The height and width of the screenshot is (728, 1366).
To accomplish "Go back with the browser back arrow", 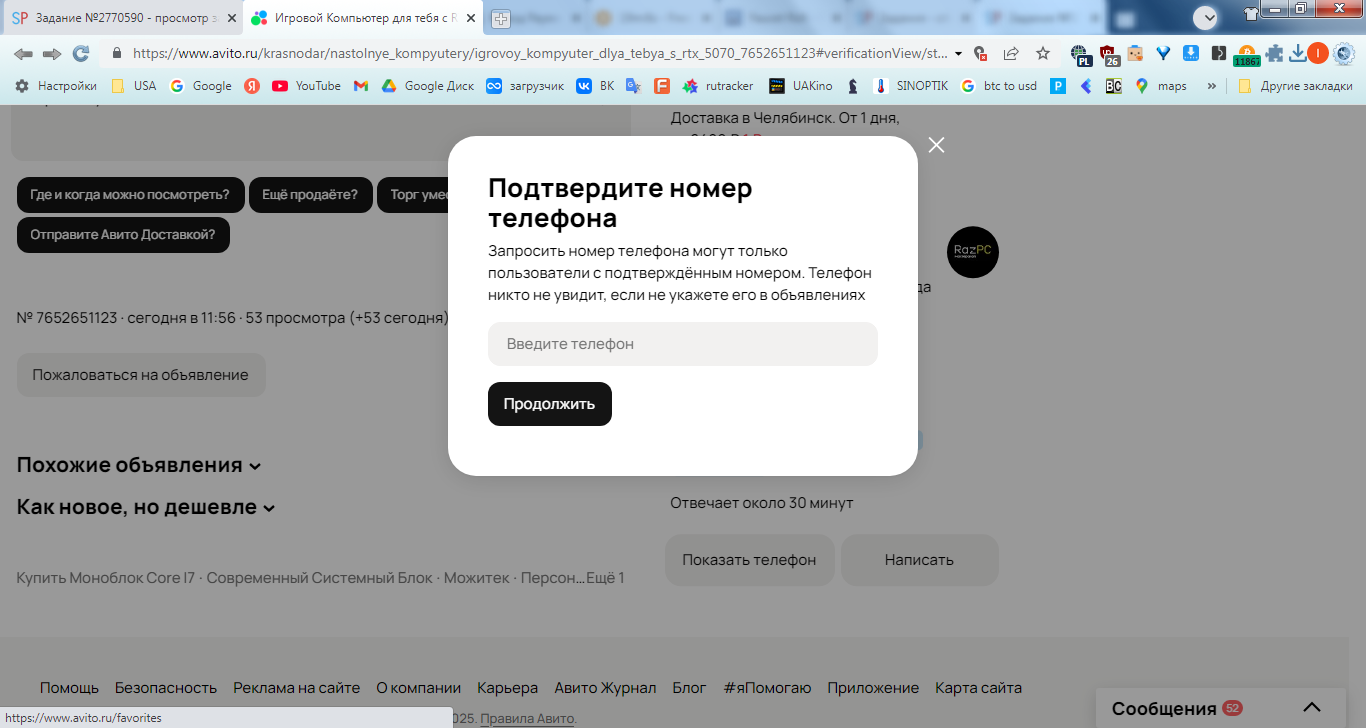I will pyautogui.click(x=23, y=54).
